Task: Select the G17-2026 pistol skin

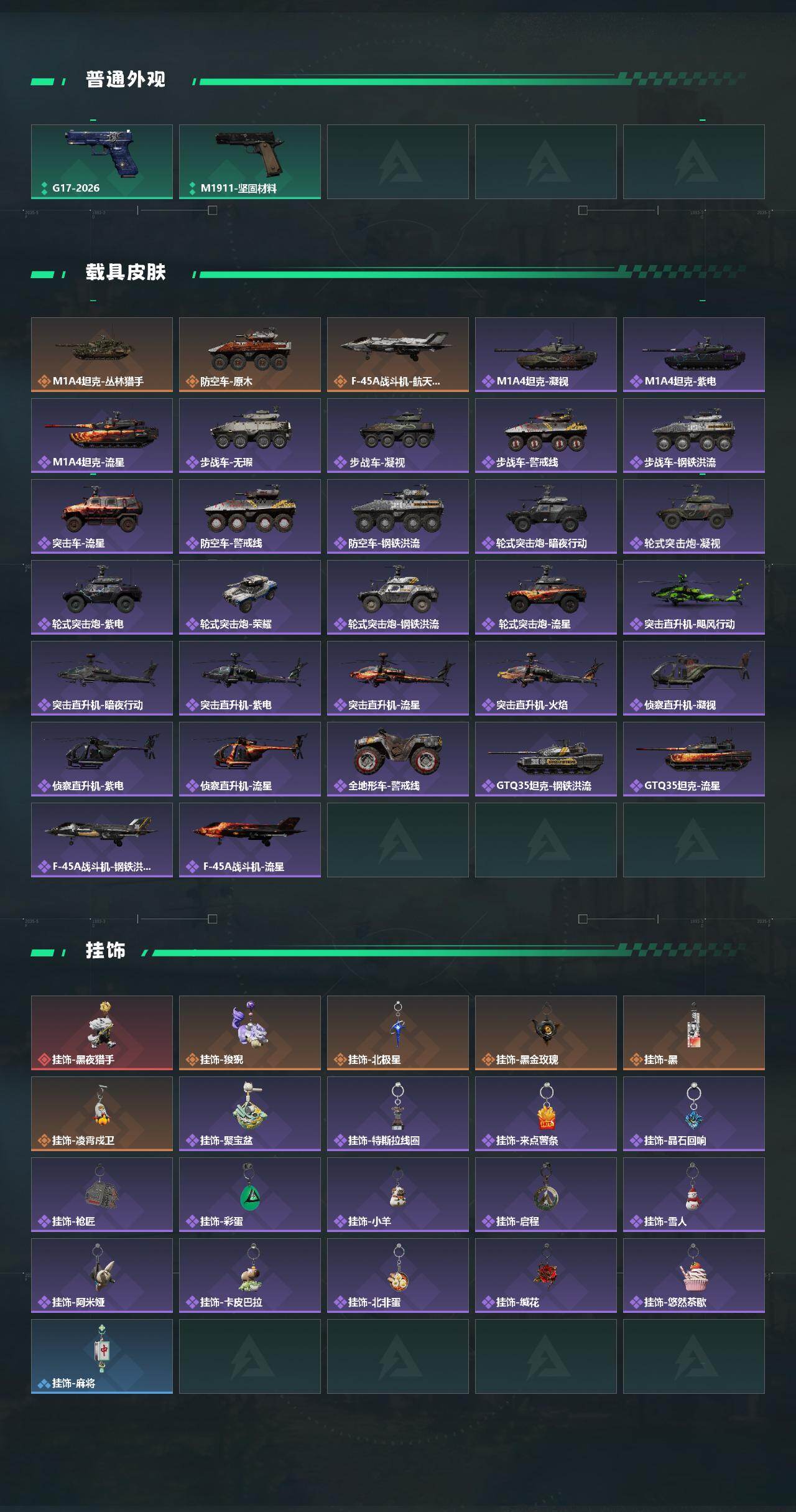Action: click(102, 162)
